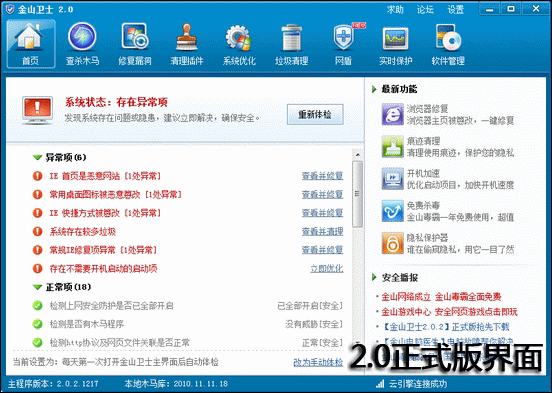Select the 清理插件 plugin cleanup brush icon
Viewport: 552px width, 393px height.
(x=187, y=37)
